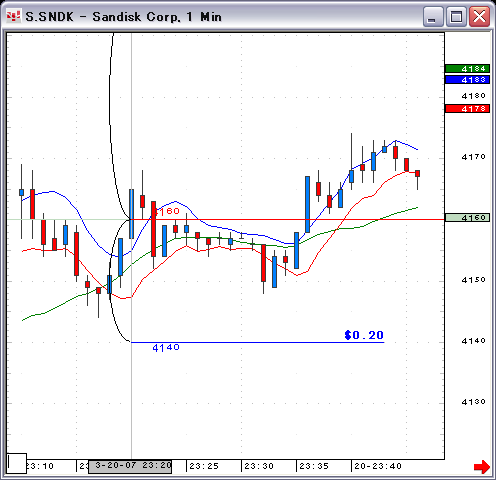496x480 pixels.
Task: Click the blue 4140 line label
Action: point(166,348)
